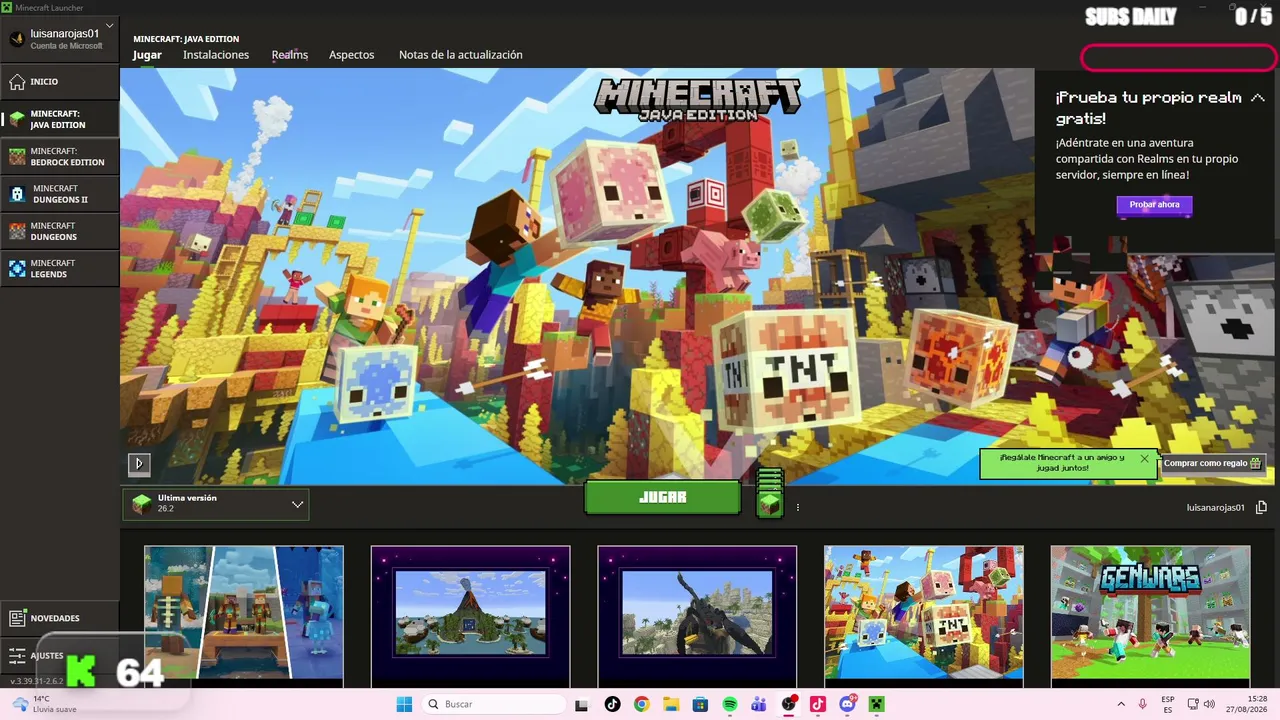Image resolution: width=1280 pixels, height=720 pixels.
Task: Click the taskbar Buscar search box
Action: coord(494,704)
